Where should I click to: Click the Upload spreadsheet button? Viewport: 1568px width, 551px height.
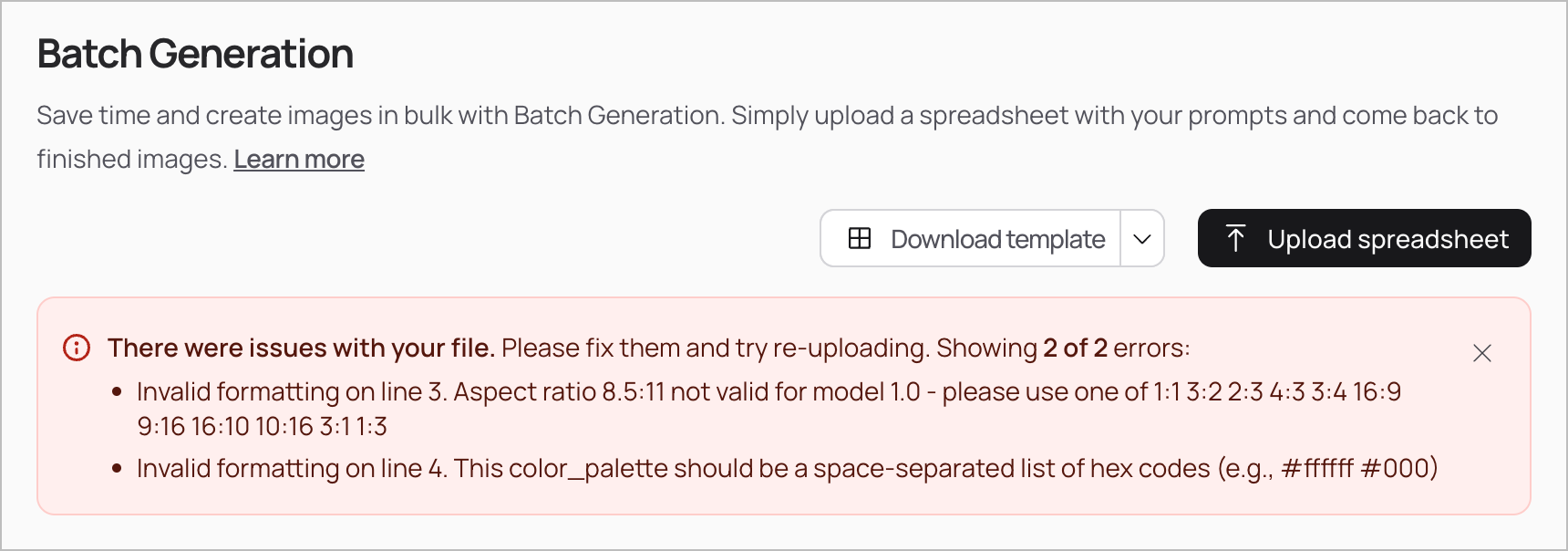click(1364, 238)
